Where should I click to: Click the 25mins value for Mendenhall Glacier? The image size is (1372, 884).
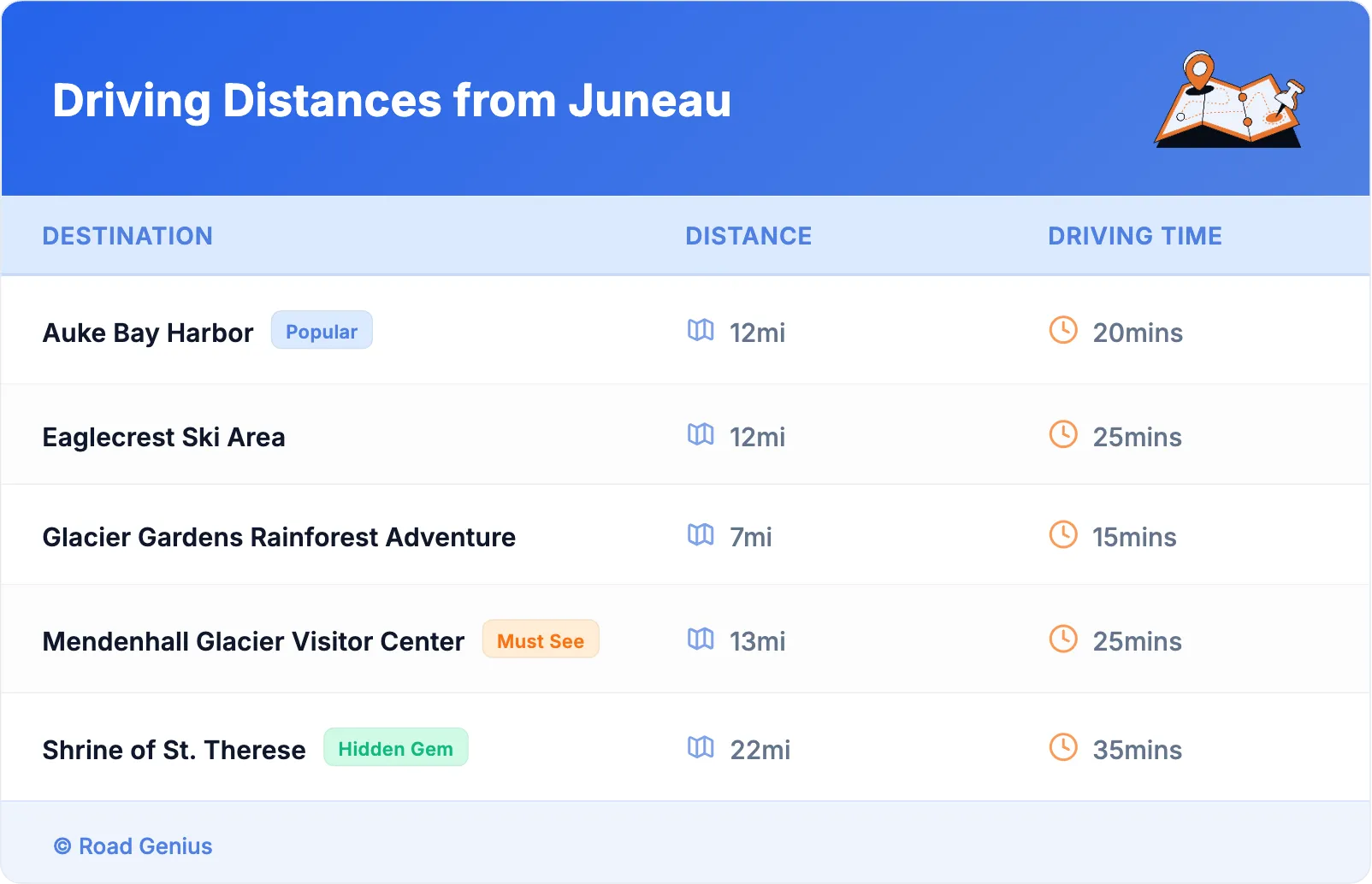pos(1138,641)
